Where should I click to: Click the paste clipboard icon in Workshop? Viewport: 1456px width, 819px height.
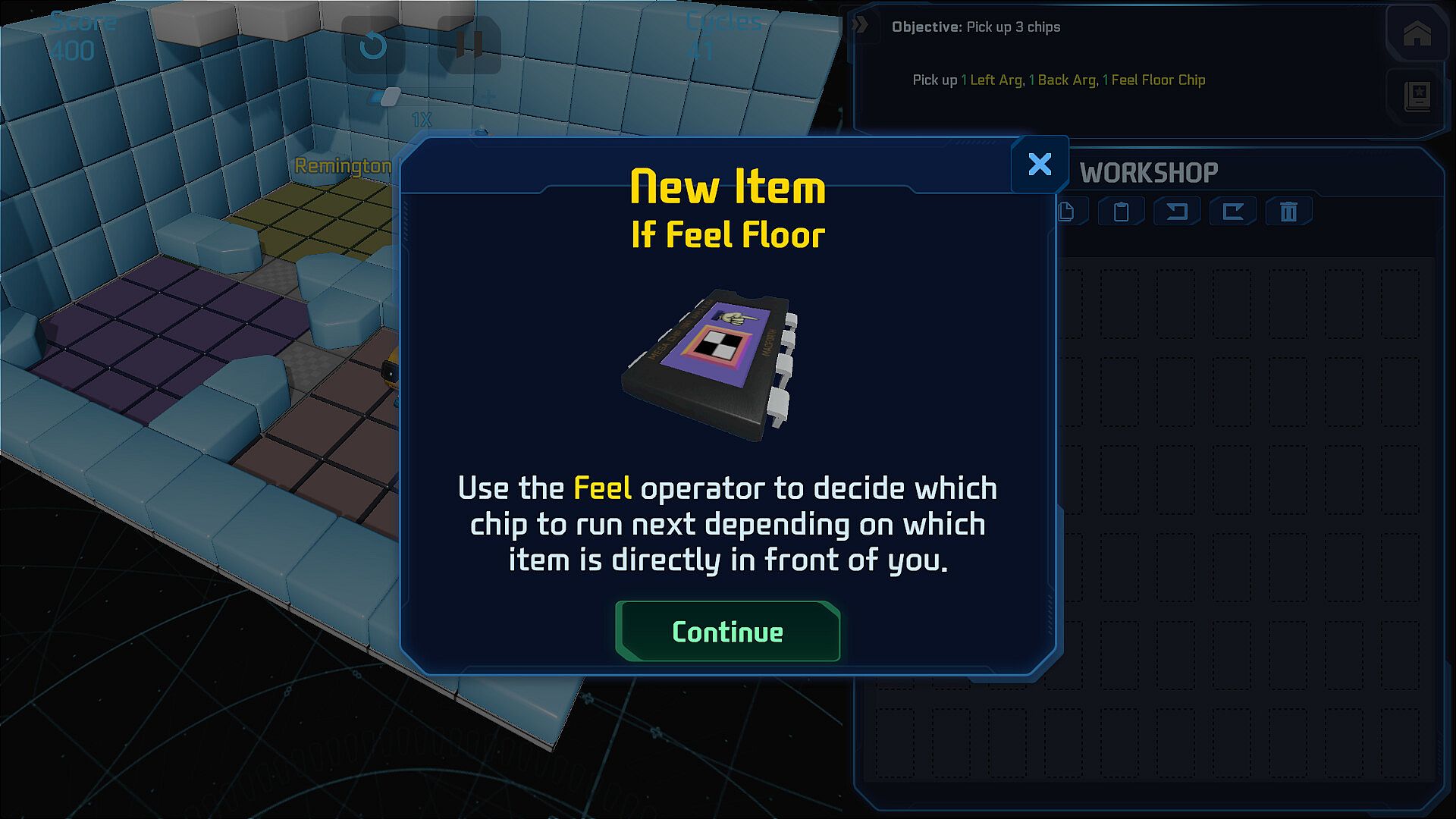pos(1121,212)
